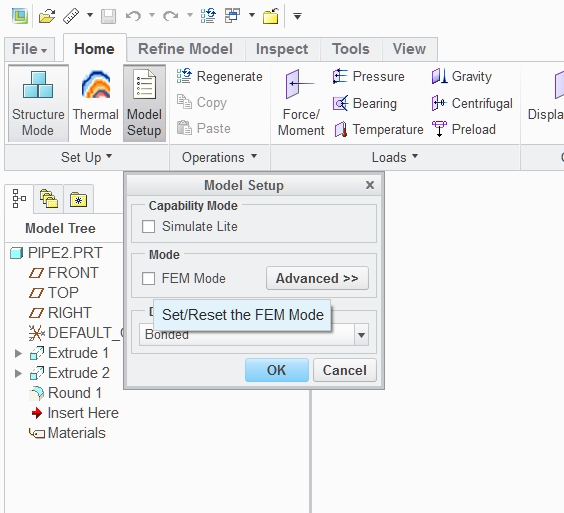Viewport: 564px width, 513px height.
Task: Open the windows switcher dropdown arrow
Action: pyautogui.click(x=252, y=15)
